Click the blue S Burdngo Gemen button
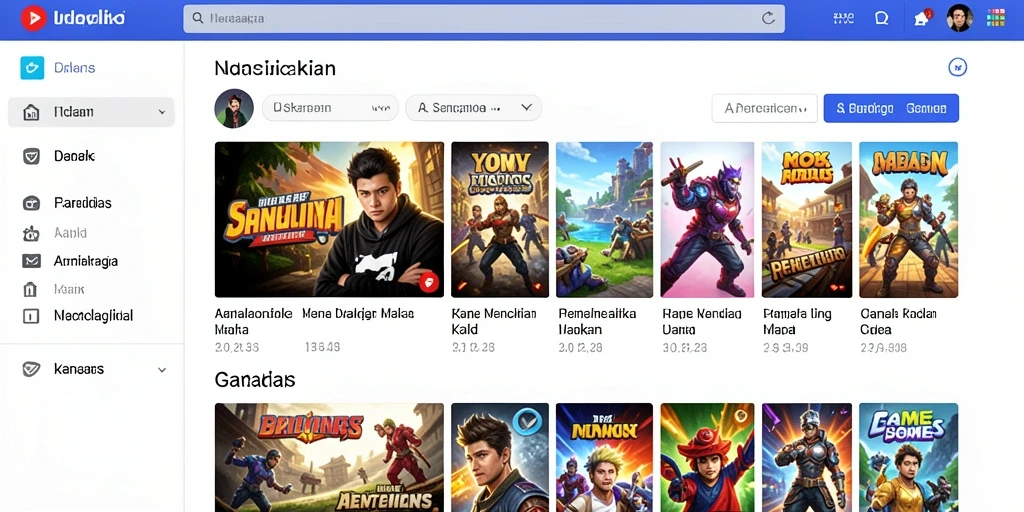1024x512 pixels. 891,108
